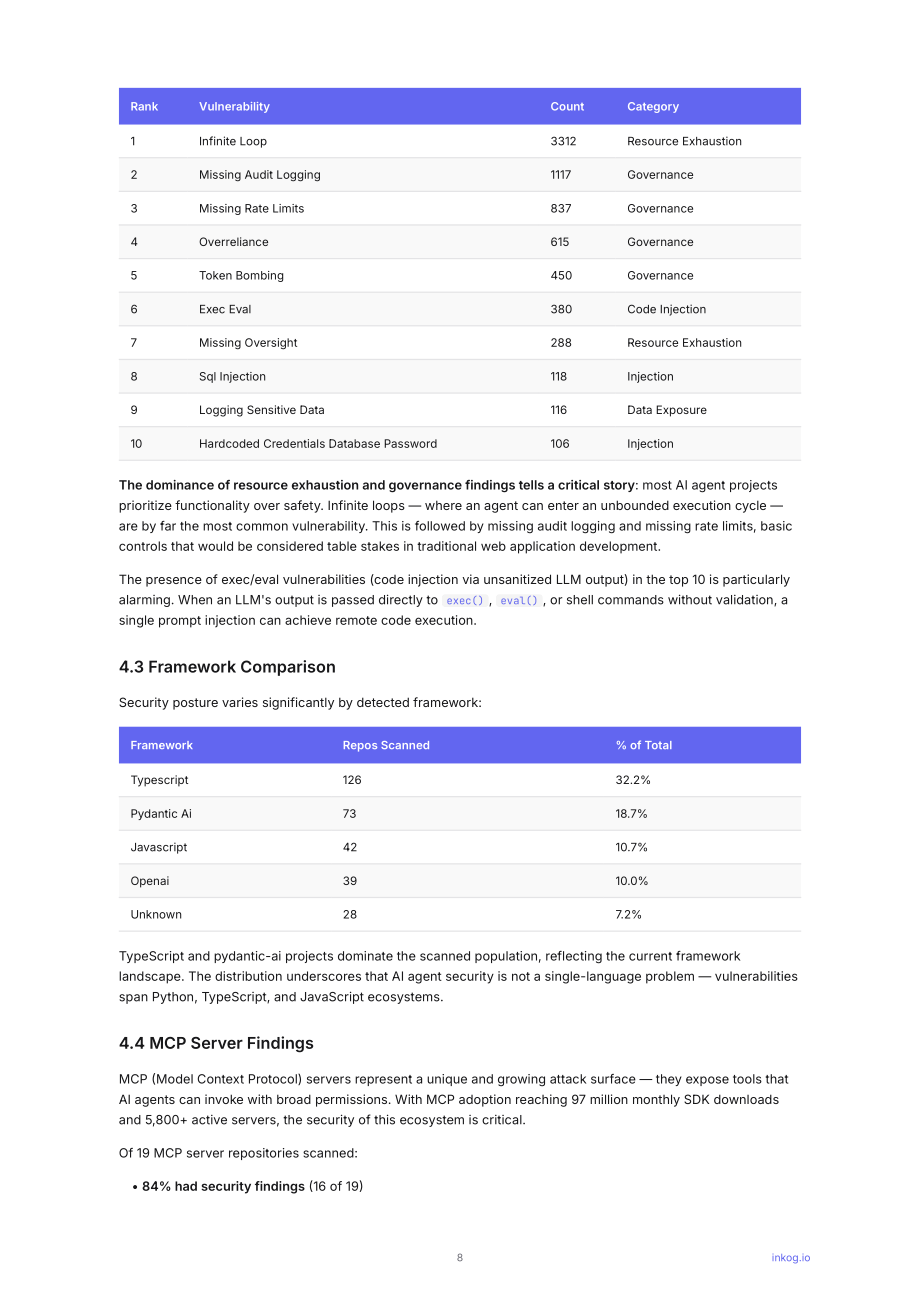Click the 4.3 Framework Comparison heading

227,667
